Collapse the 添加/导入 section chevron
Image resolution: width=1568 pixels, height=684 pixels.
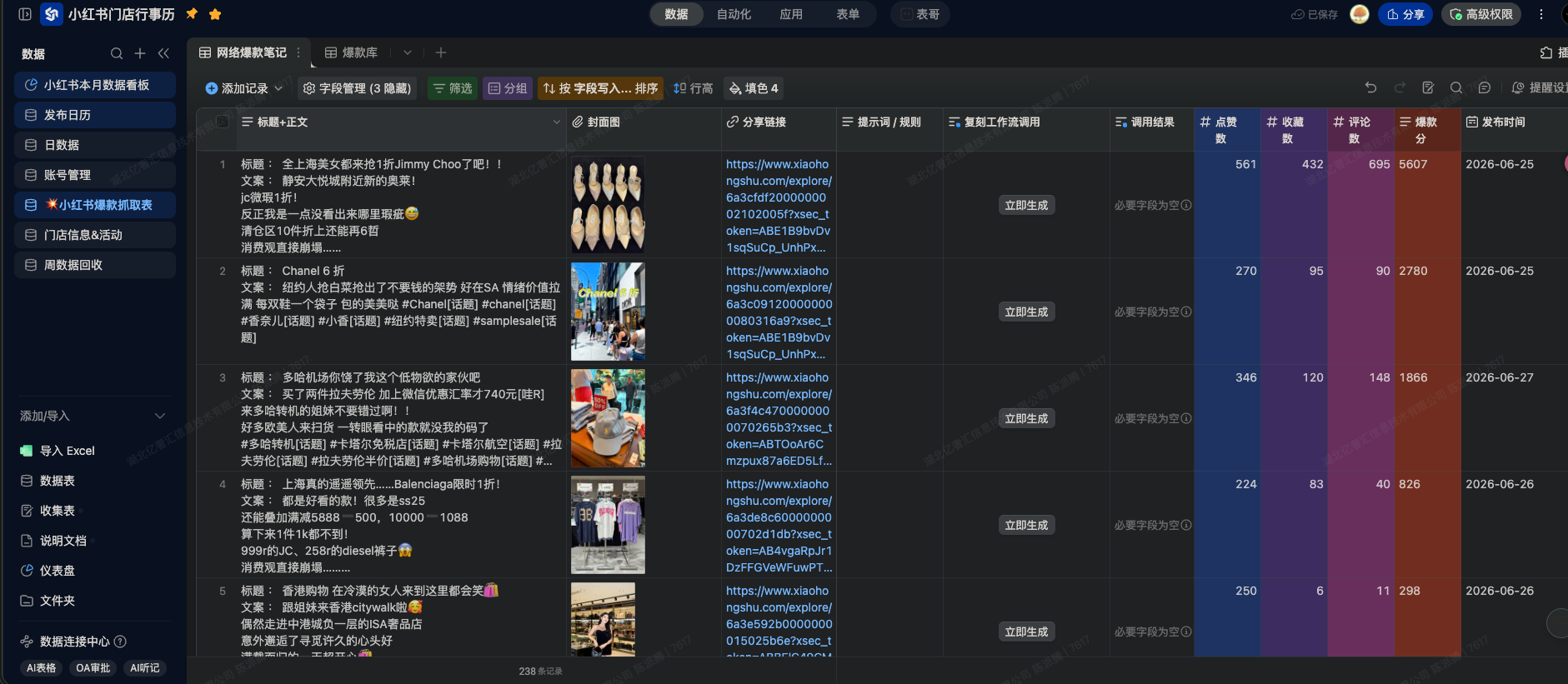coord(160,416)
